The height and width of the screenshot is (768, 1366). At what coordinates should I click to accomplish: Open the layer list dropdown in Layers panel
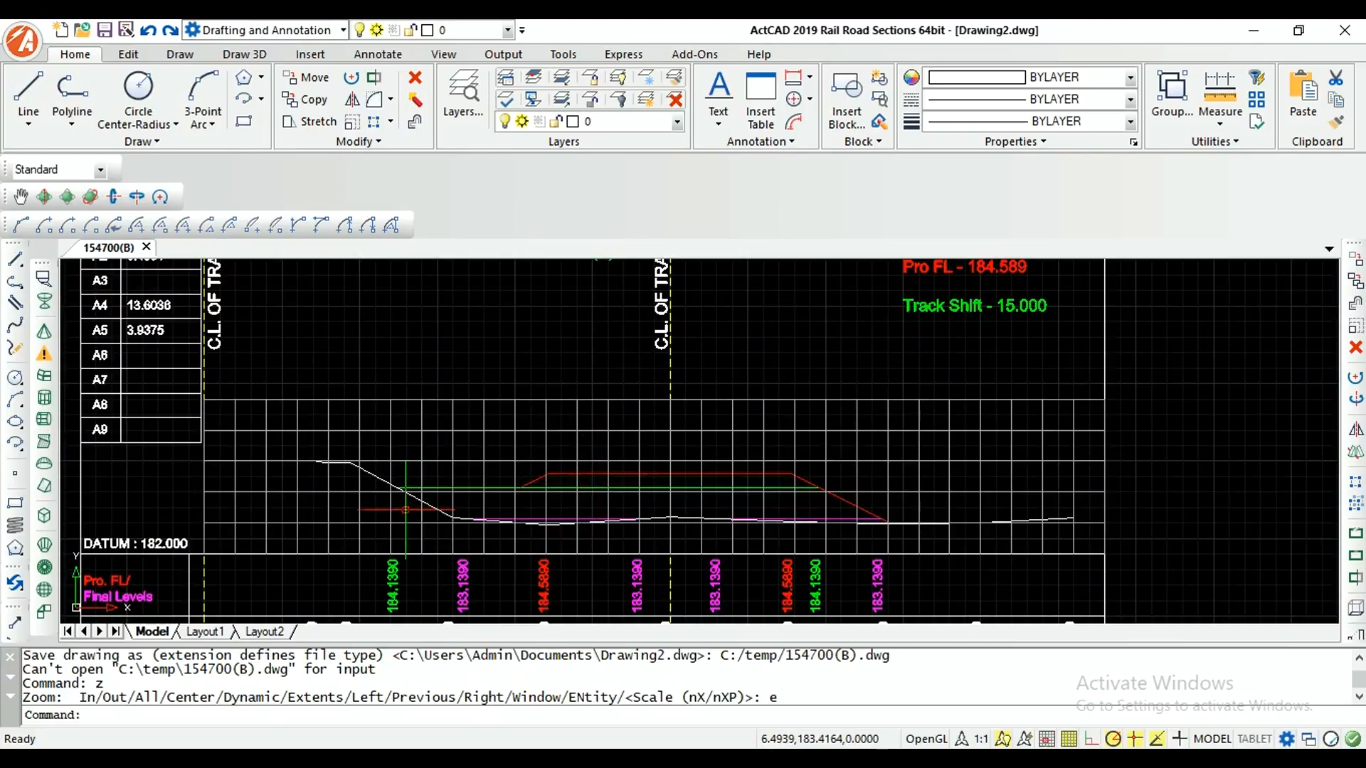click(x=677, y=122)
